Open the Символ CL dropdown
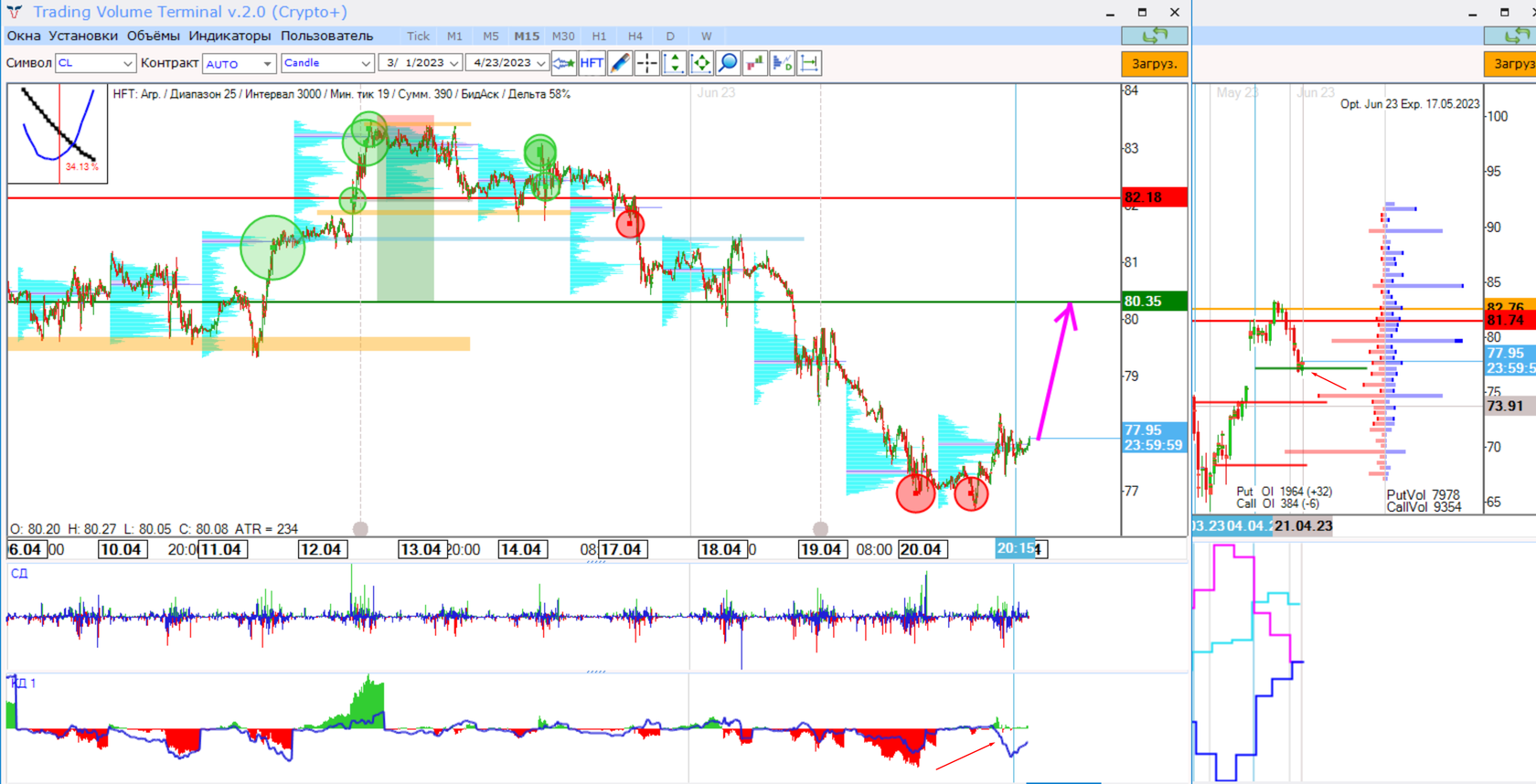1536x784 pixels. pyautogui.click(x=95, y=63)
